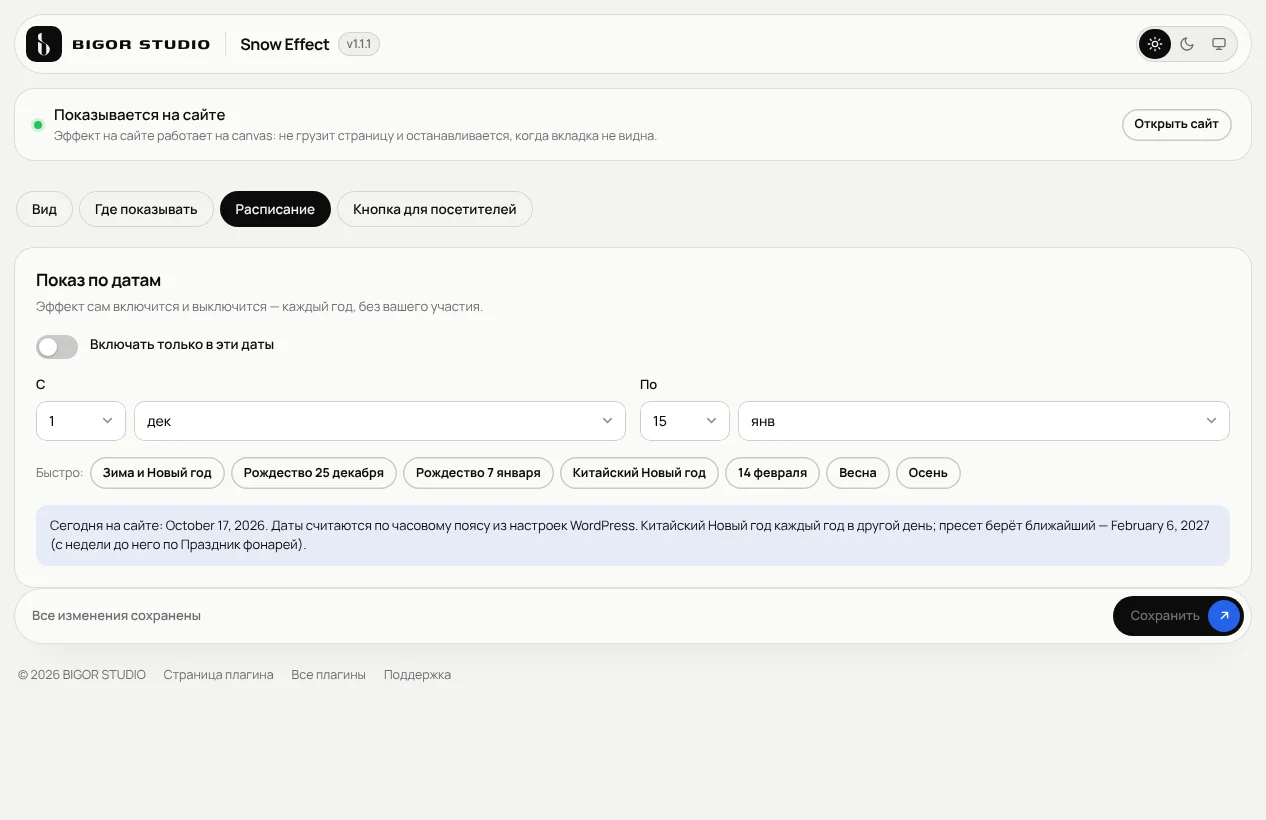1266x820 pixels.
Task: Switch to the Вид tab
Action: coord(44,209)
